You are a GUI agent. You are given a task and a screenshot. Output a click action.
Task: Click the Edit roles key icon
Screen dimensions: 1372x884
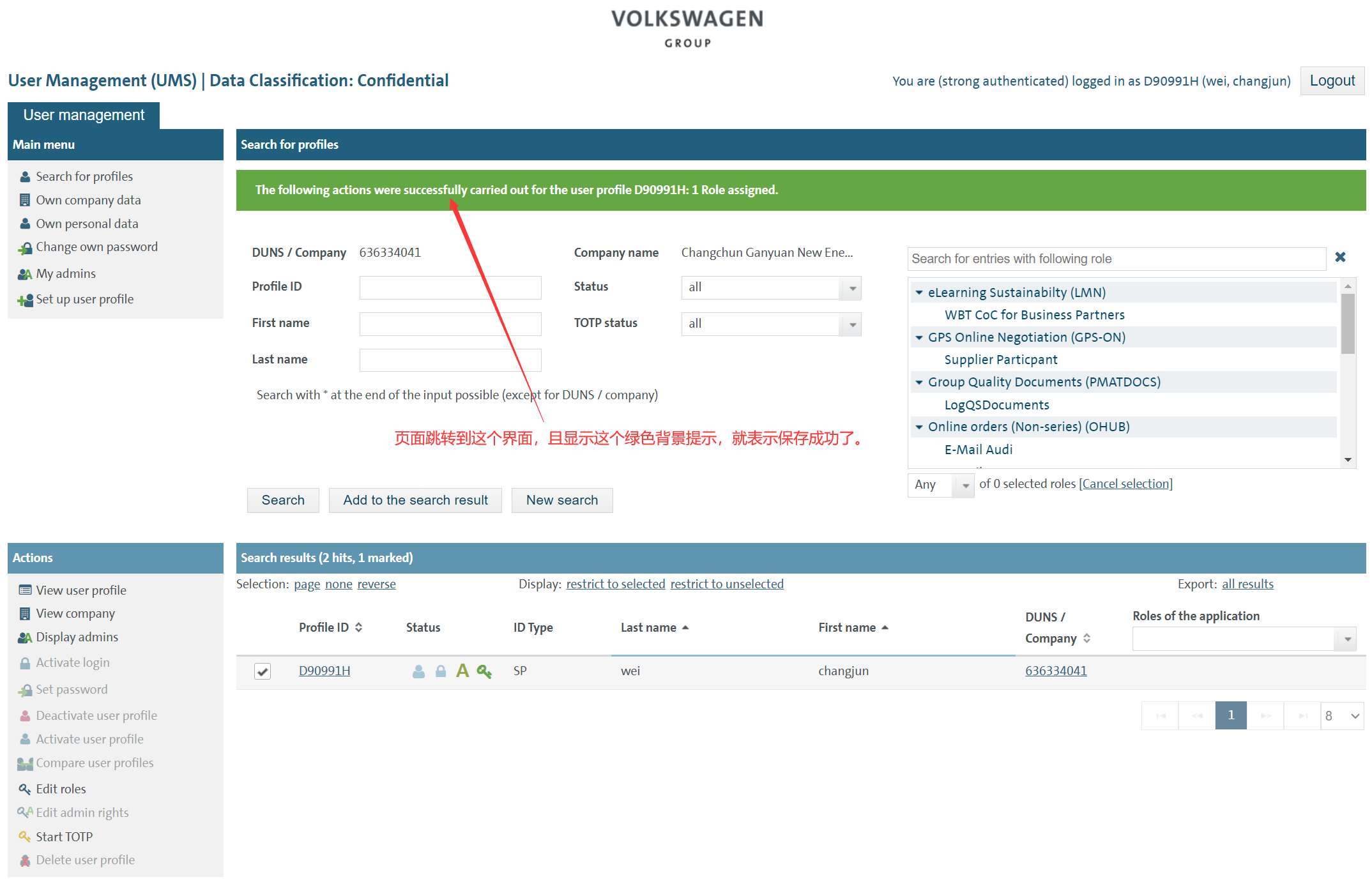click(x=25, y=789)
